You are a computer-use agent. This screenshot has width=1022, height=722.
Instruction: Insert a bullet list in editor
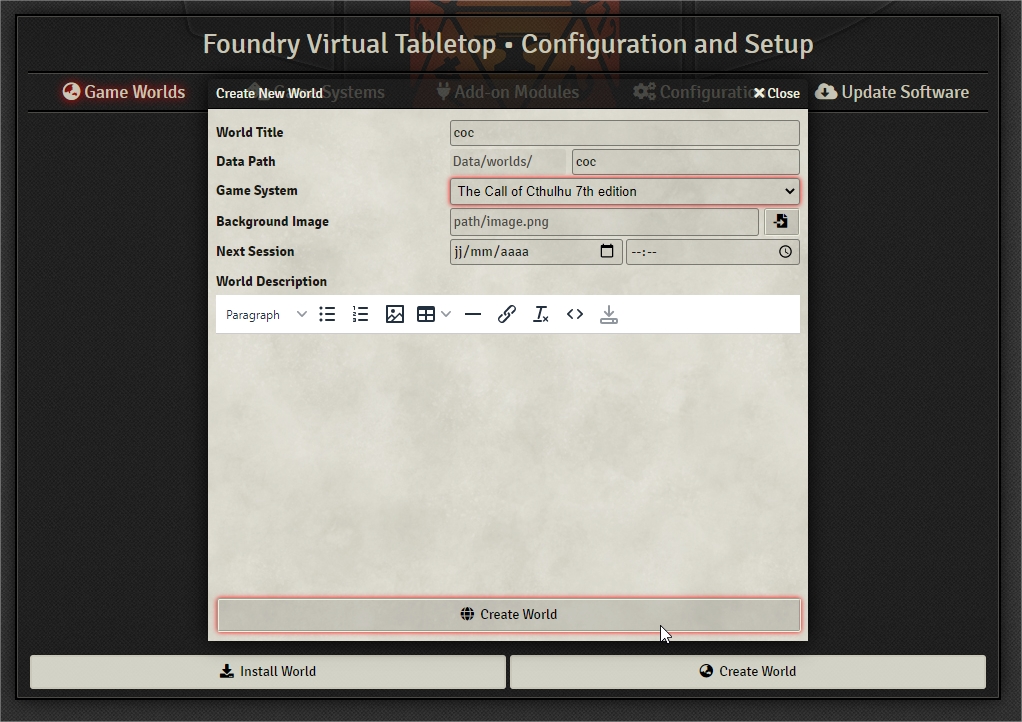(x=327, y=314)
